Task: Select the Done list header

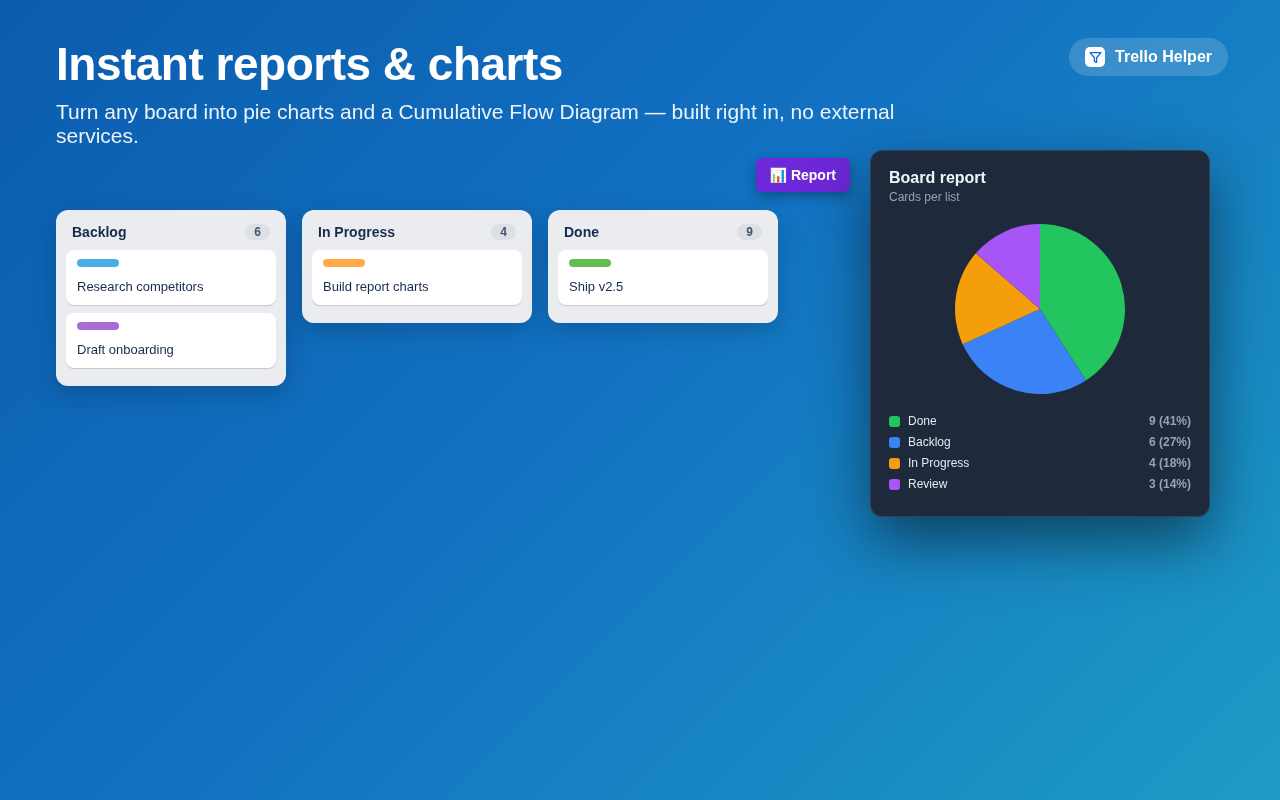Action: point(581,232)
